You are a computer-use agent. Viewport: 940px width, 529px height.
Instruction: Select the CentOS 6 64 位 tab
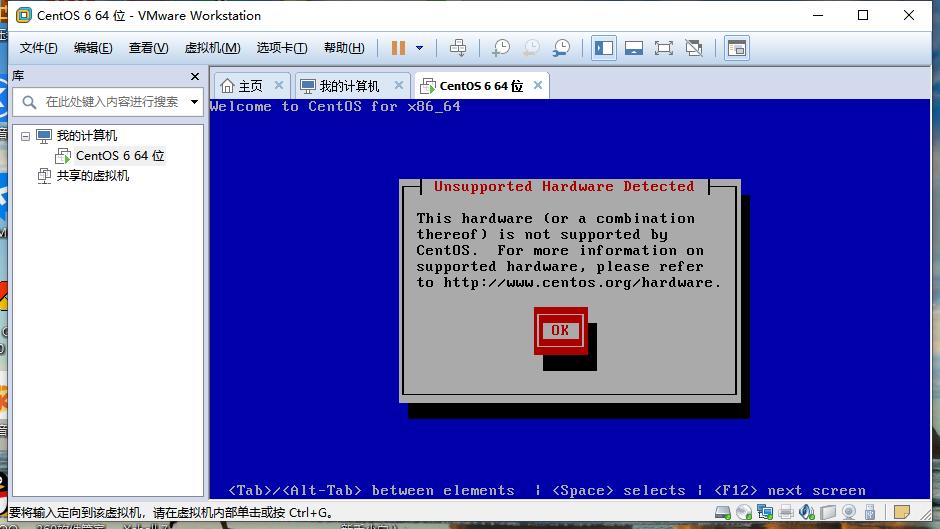coord(481,86)
